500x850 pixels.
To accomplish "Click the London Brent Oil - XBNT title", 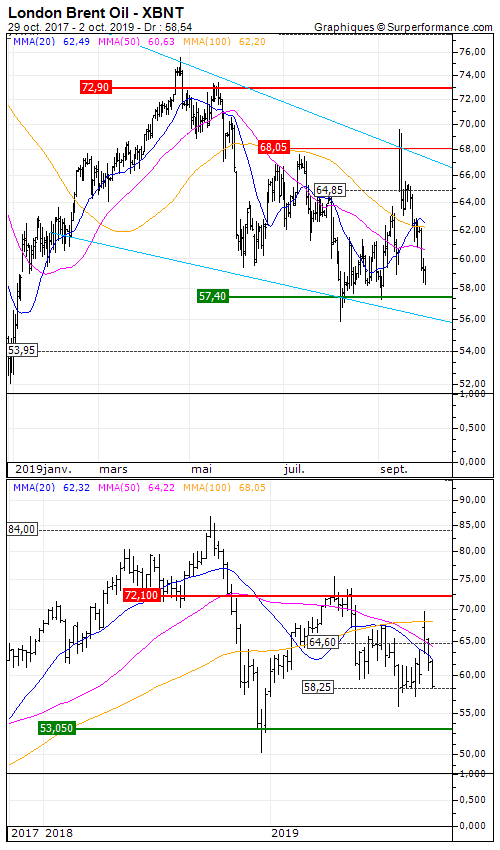I will pyautogui.click(x=96, y=12).
